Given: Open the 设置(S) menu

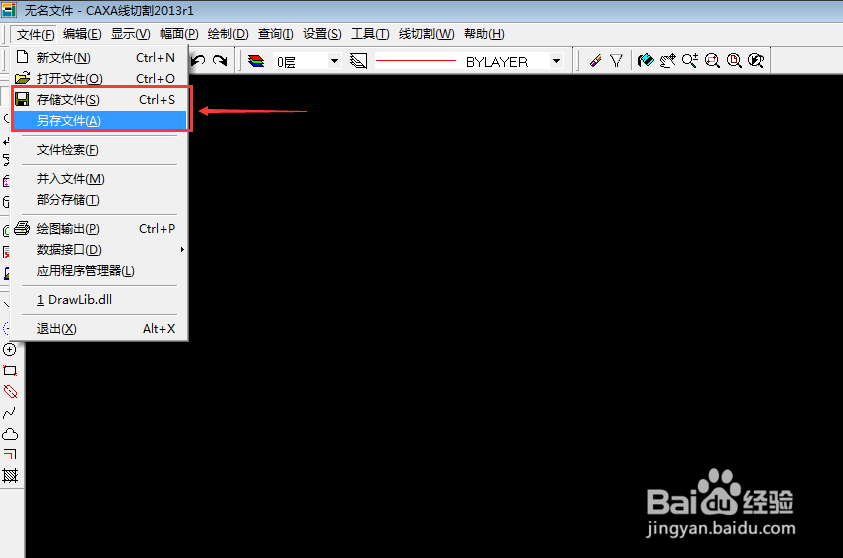Looking at the screenshot, I should [322, 34].
